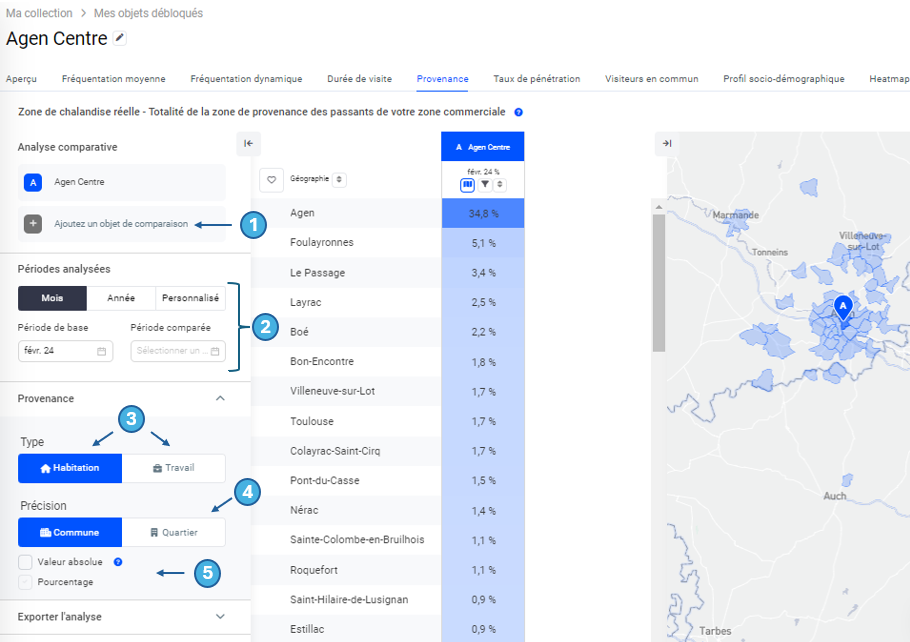Open the Géographie sort dropdown
Screen dimensions: 910x642
point(340,180)
